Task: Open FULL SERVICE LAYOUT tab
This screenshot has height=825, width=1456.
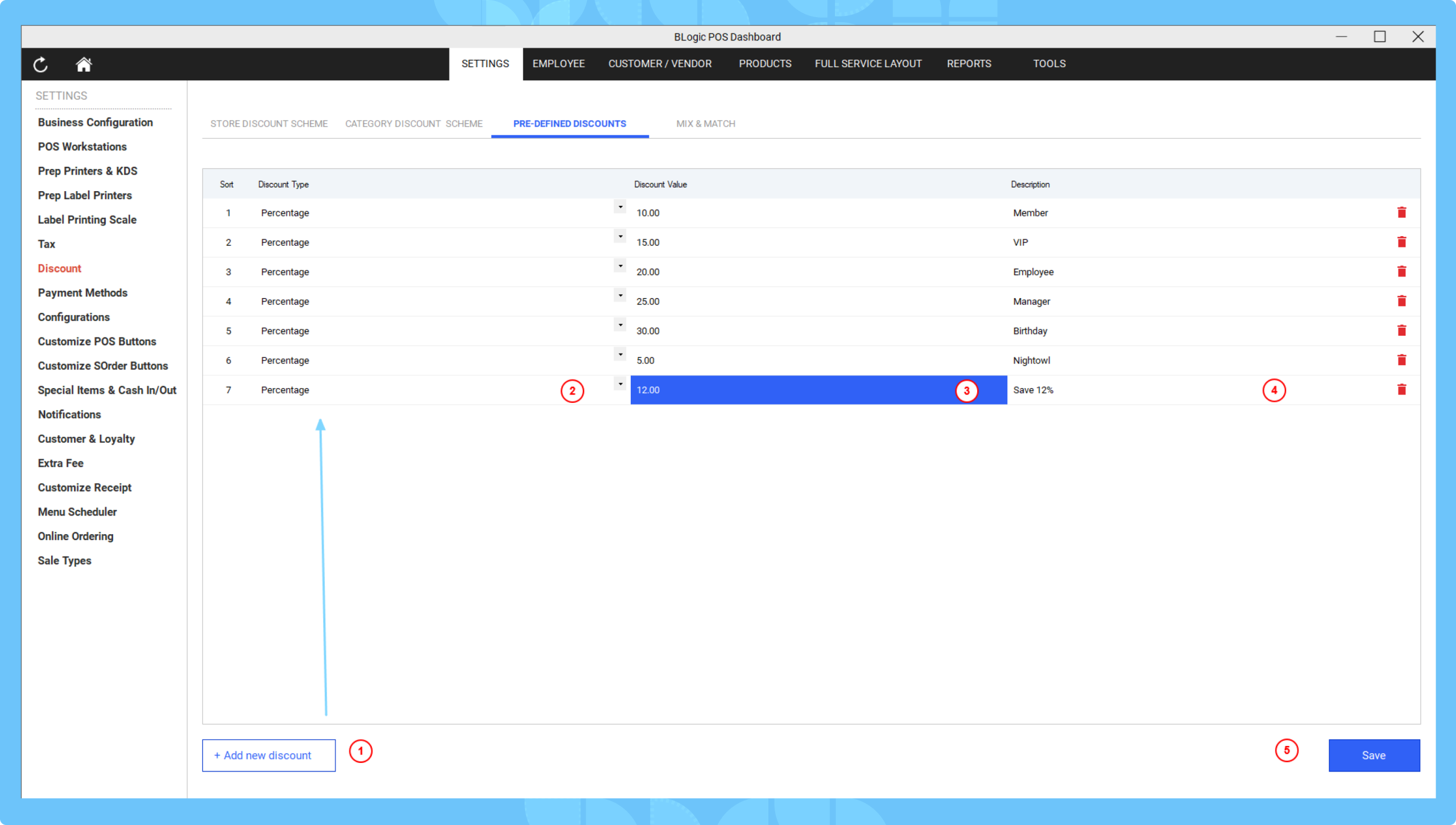Action: 868,64
